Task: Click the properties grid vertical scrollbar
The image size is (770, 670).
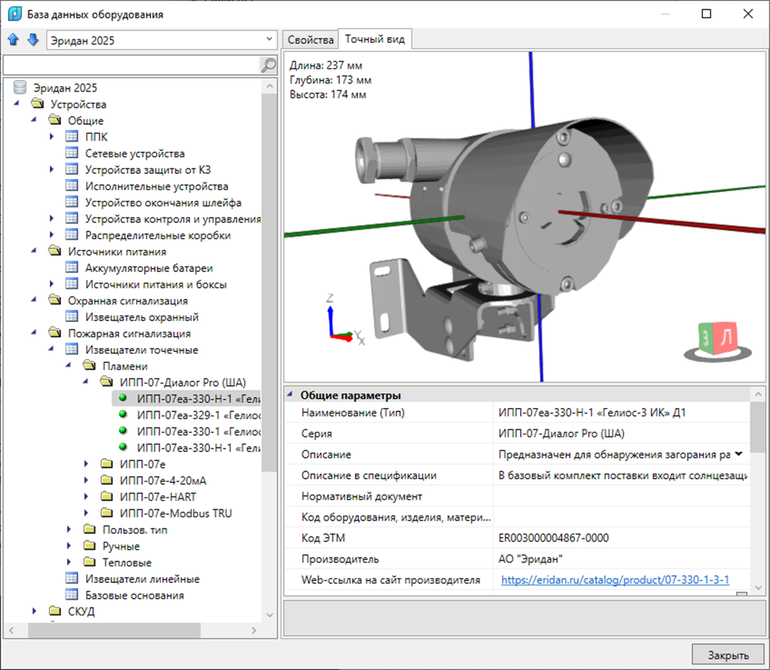Action: click(758, 426)
